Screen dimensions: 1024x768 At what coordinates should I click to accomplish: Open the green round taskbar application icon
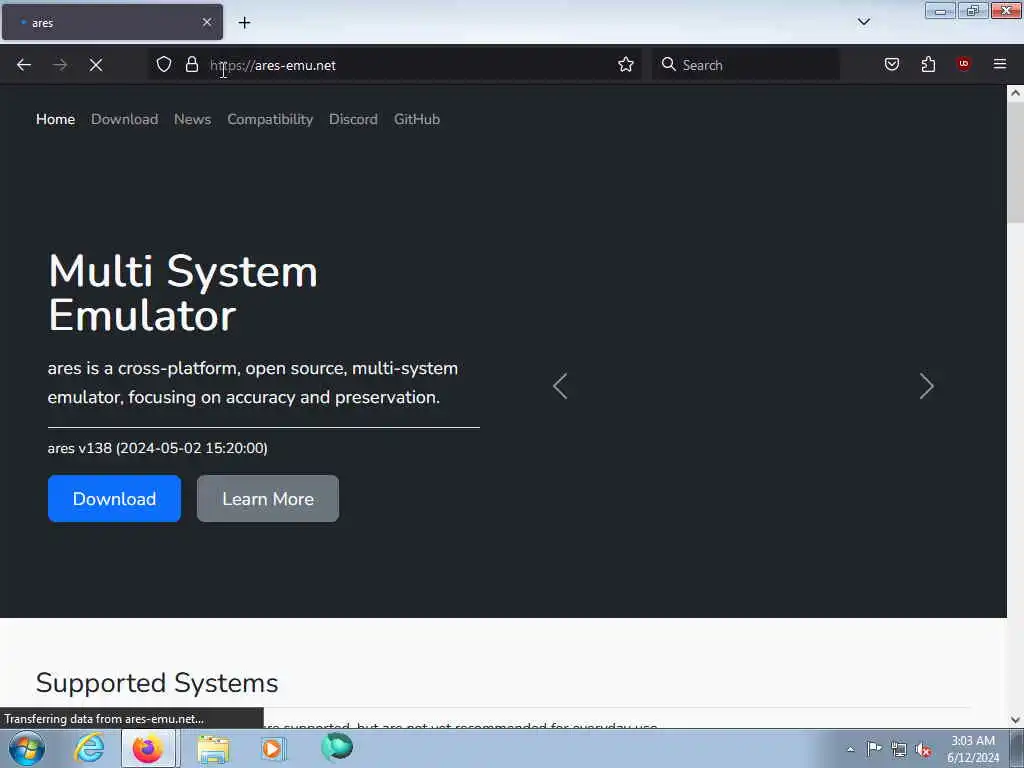(337, 747)
